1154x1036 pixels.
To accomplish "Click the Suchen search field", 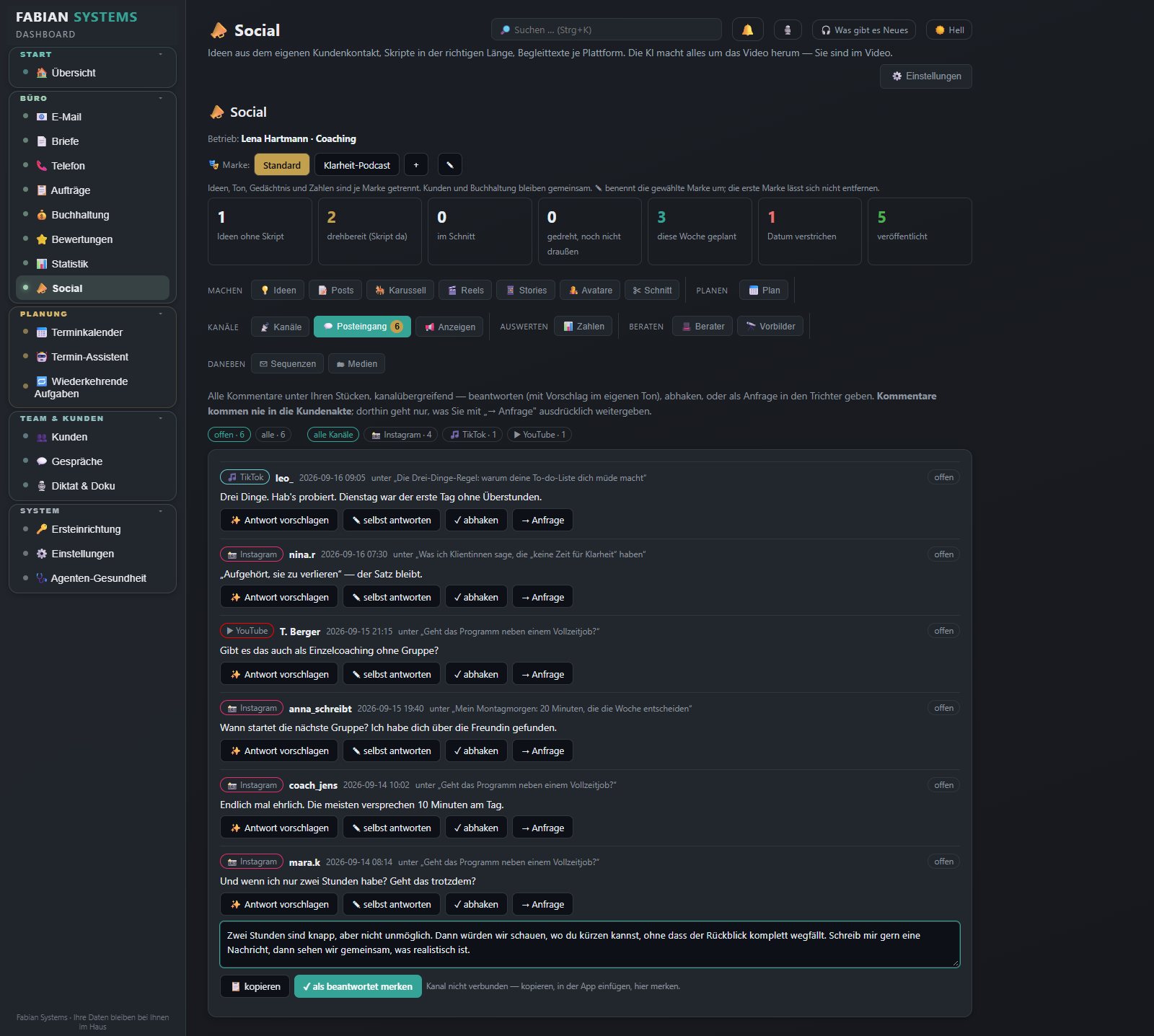I will point(606,30).
